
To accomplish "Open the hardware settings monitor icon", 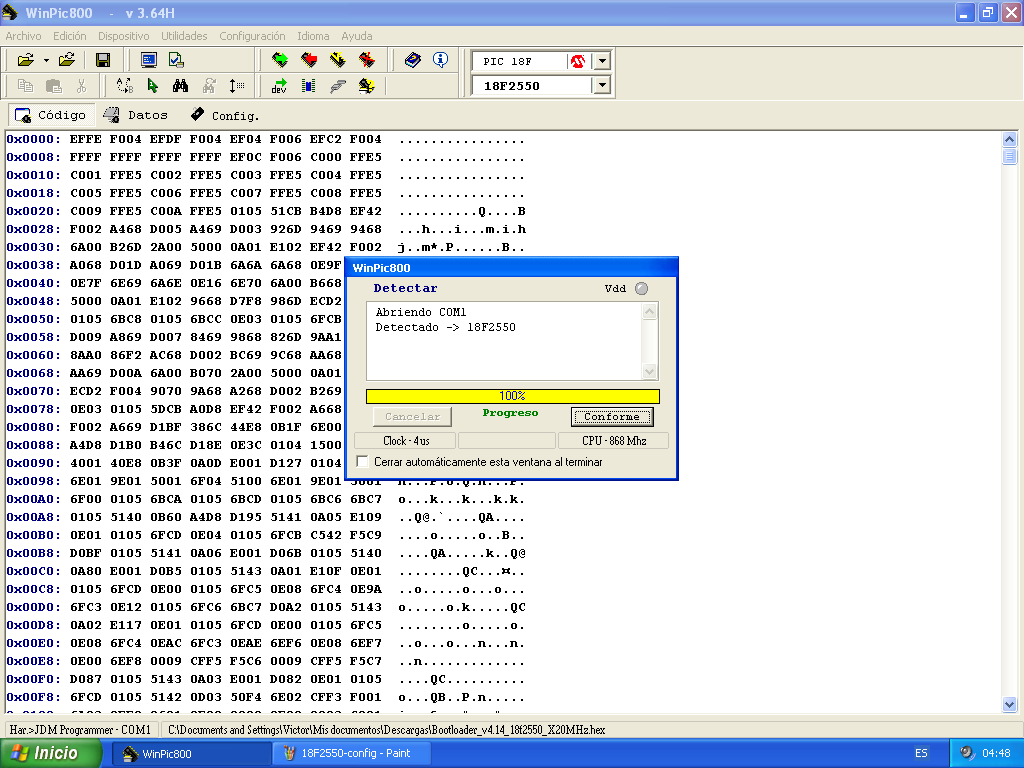I will click(x=149, y=60).
